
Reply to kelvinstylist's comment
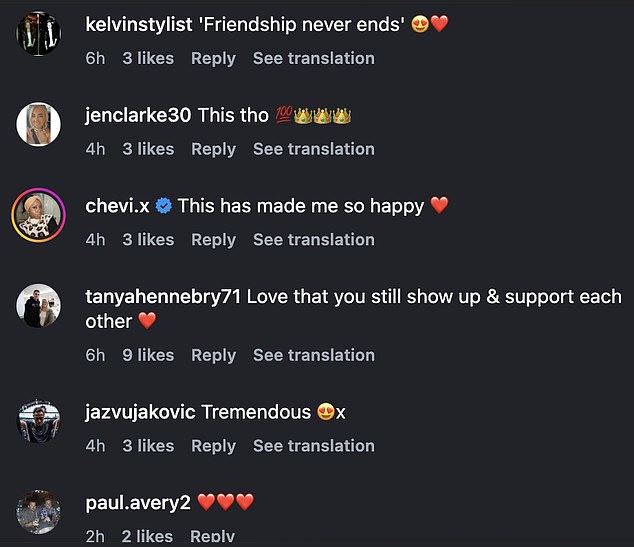click(213, 58)
